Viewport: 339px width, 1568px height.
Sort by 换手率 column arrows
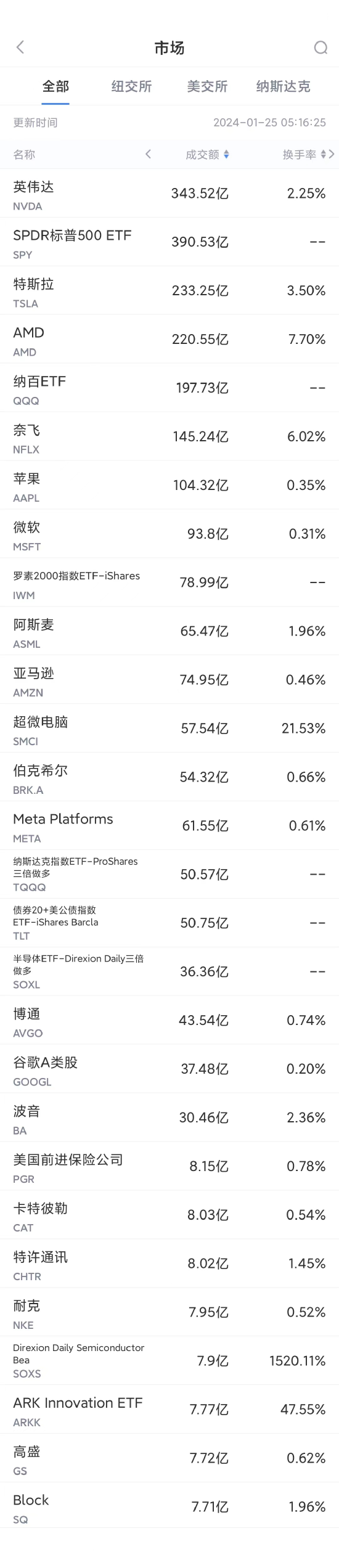coord(324,155)
